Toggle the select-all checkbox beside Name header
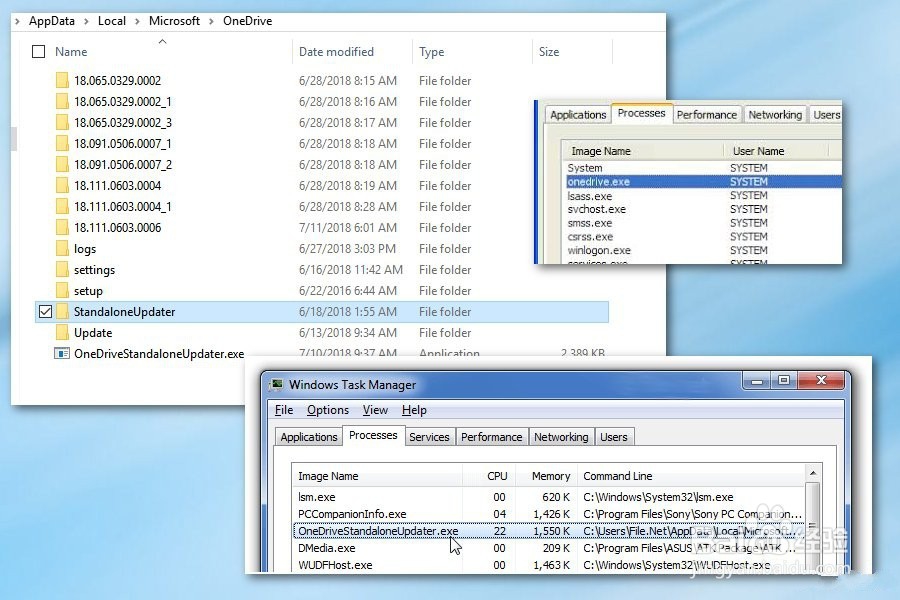 click(39, 51)
